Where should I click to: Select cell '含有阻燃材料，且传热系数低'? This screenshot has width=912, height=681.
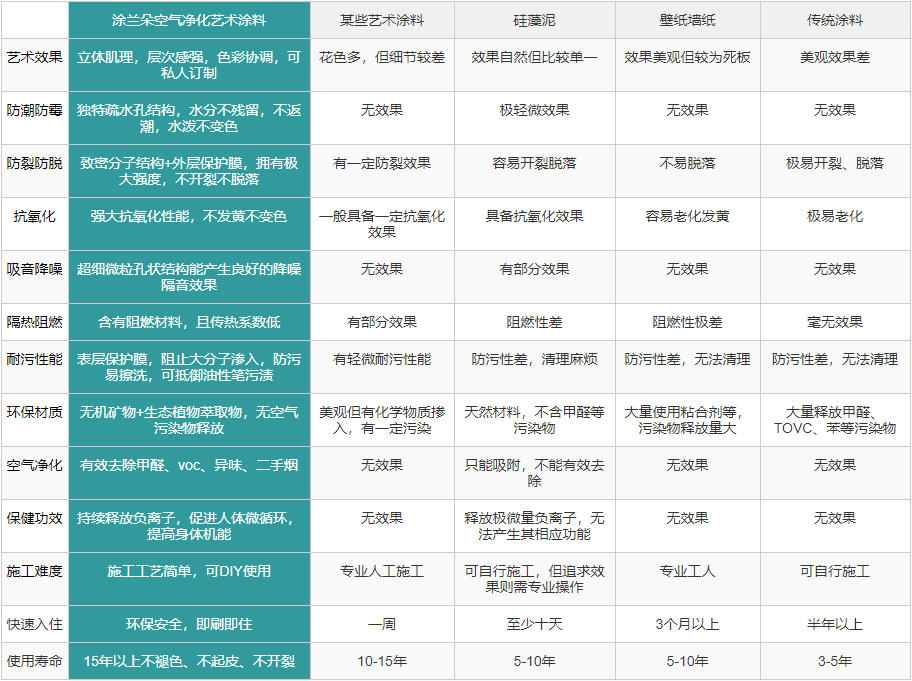189,322
